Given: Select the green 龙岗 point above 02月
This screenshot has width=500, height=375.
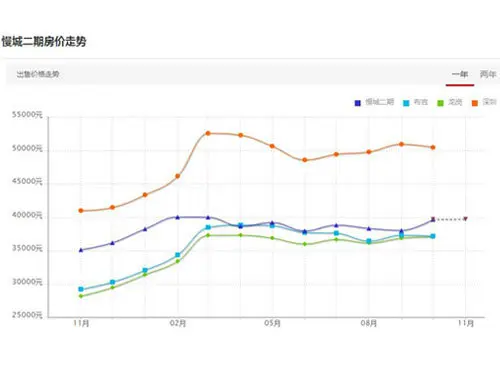Looking at the screenshot, I should tap(178, 261).
